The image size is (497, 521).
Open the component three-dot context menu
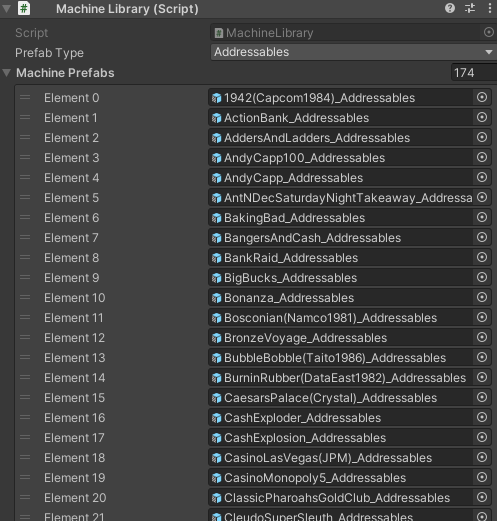[x=489, y=8]
